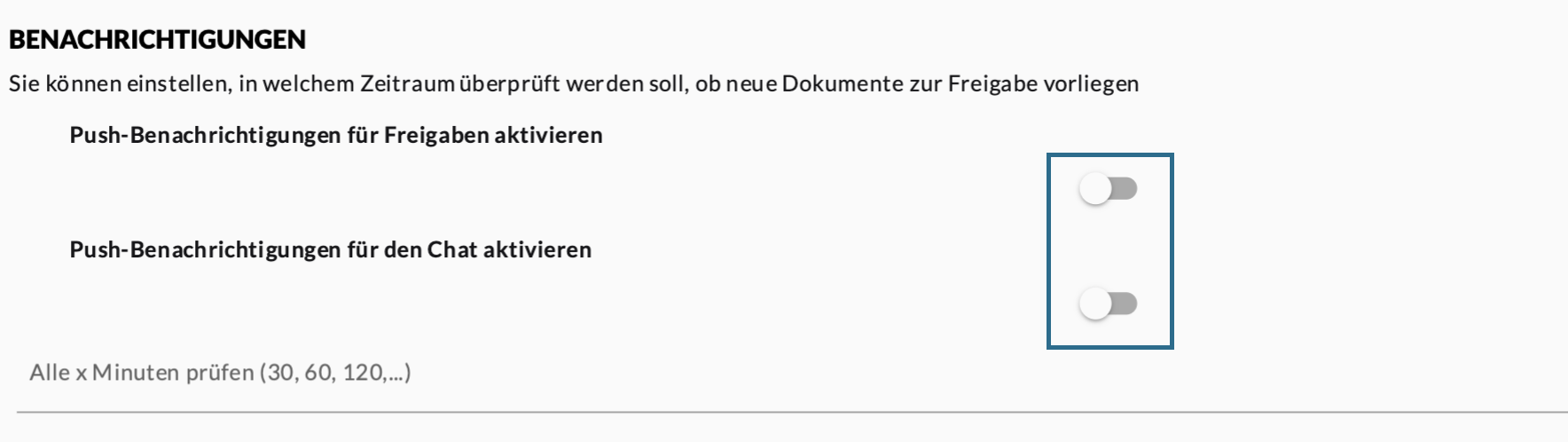Click the 'Push-Benachrichtigungen für den Chat aktivieren' label
The image size is (1568, 442).
tap(330, 249)
